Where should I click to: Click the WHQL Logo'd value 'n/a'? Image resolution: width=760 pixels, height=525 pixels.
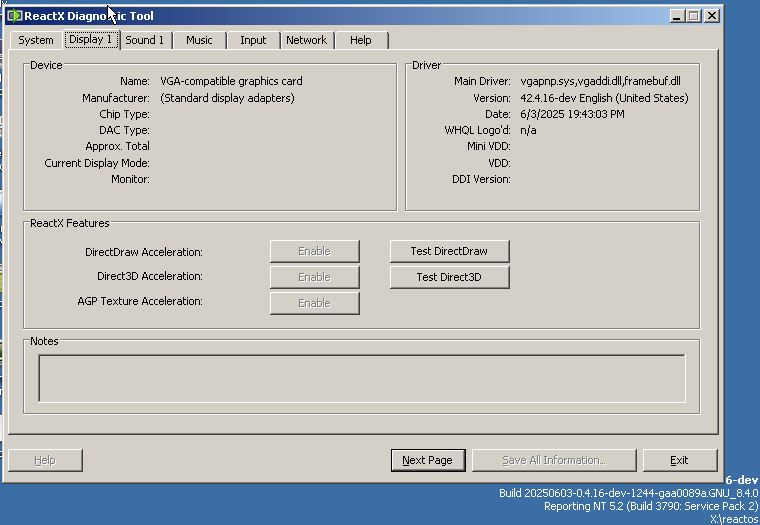pyautogui.click(x=528, y=130)
